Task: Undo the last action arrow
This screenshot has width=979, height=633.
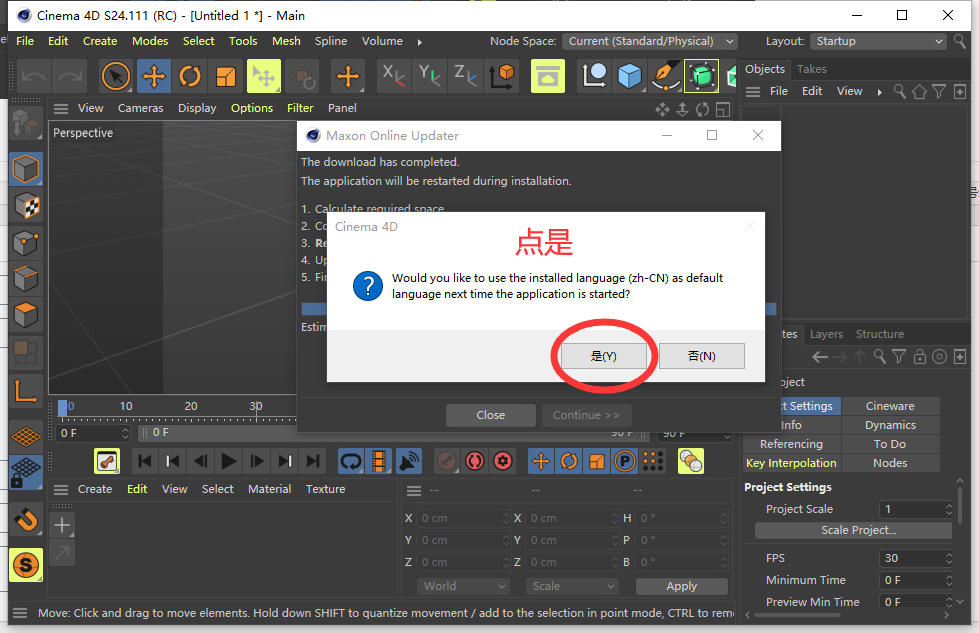Action: tap(34, 77)
